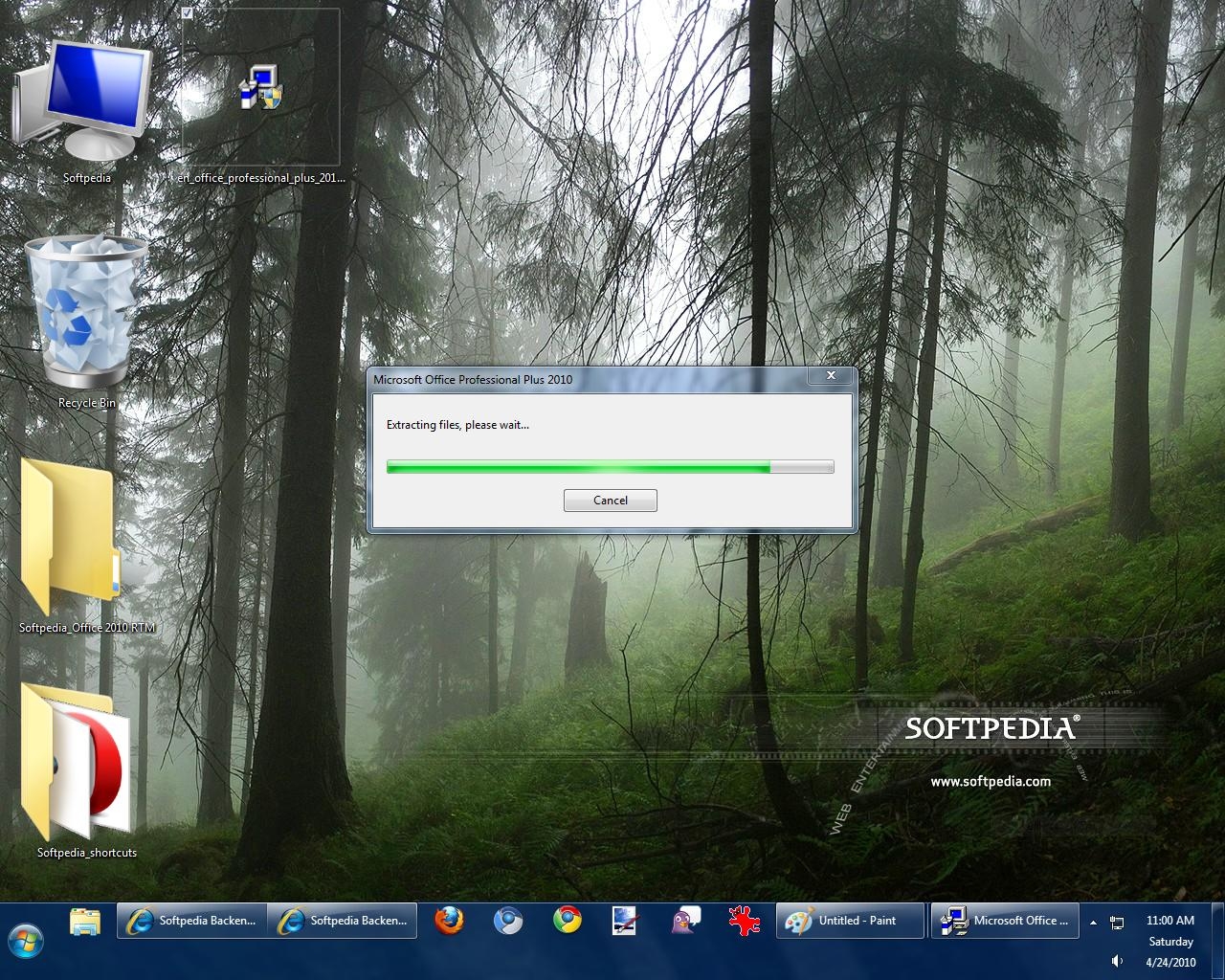1225x980 pixels.
Task: Activate Microsoft Office setup taskbar button
Action: (1005, 921)
